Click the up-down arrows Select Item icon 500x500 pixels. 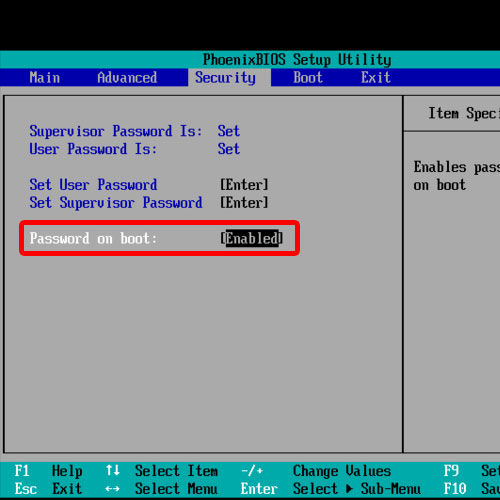(x=113, y=471)
